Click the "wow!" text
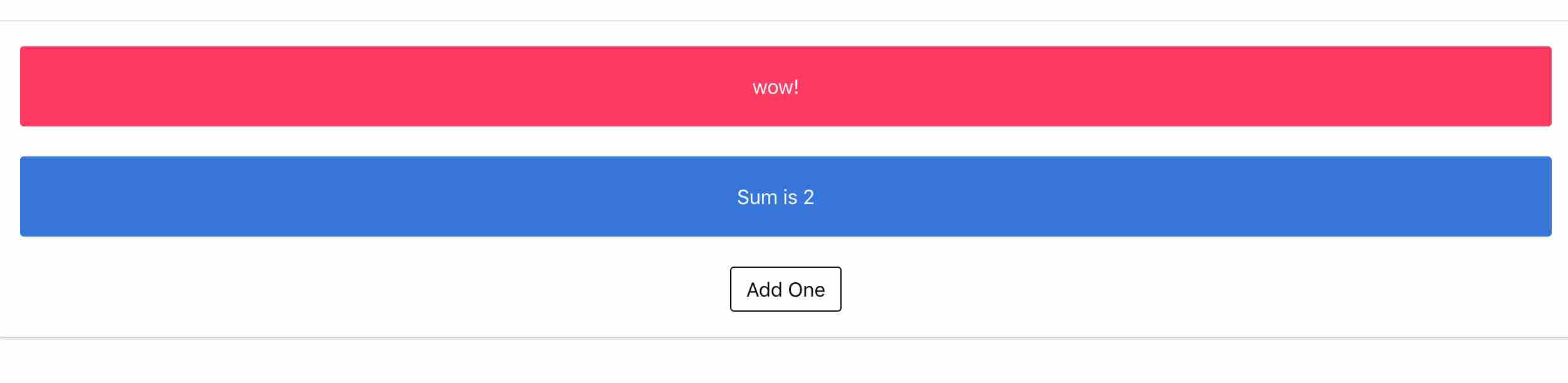Screen dimensions: 1568x383 [775, 87]
